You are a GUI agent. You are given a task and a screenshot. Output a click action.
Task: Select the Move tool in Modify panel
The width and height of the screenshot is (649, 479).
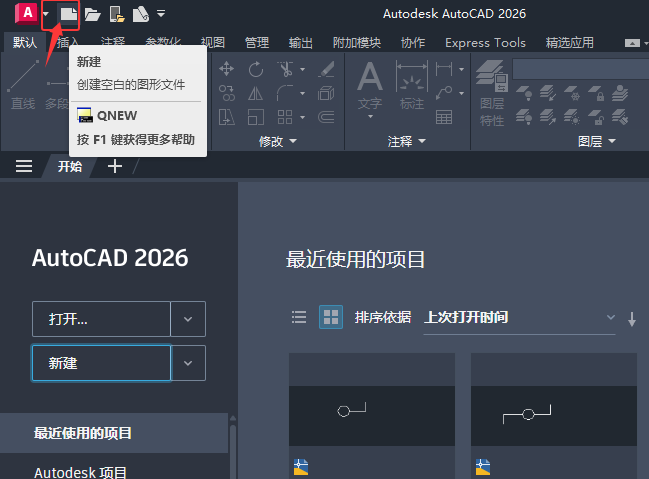226,69
